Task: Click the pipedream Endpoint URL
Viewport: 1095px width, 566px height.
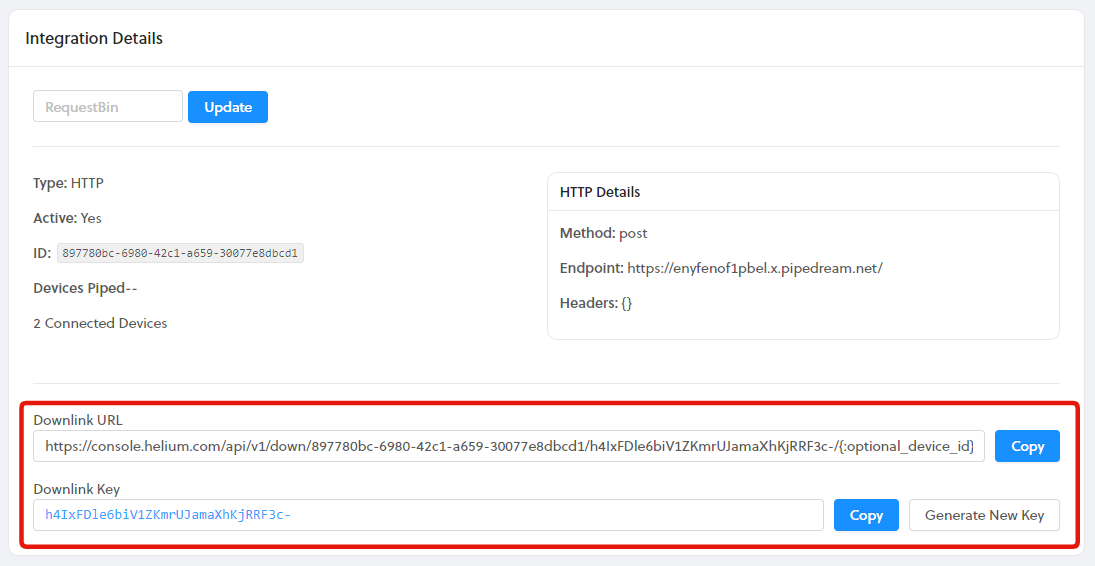Action: tap(754, 268)
